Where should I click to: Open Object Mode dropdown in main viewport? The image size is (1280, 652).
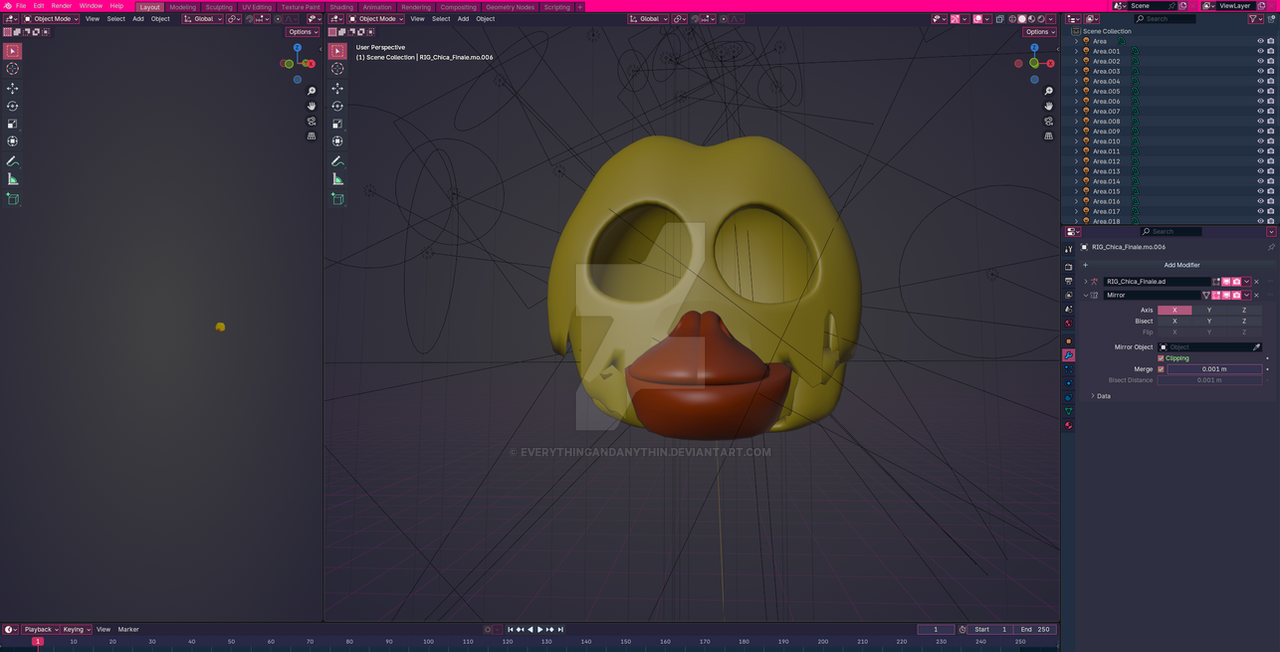(378, 19)
